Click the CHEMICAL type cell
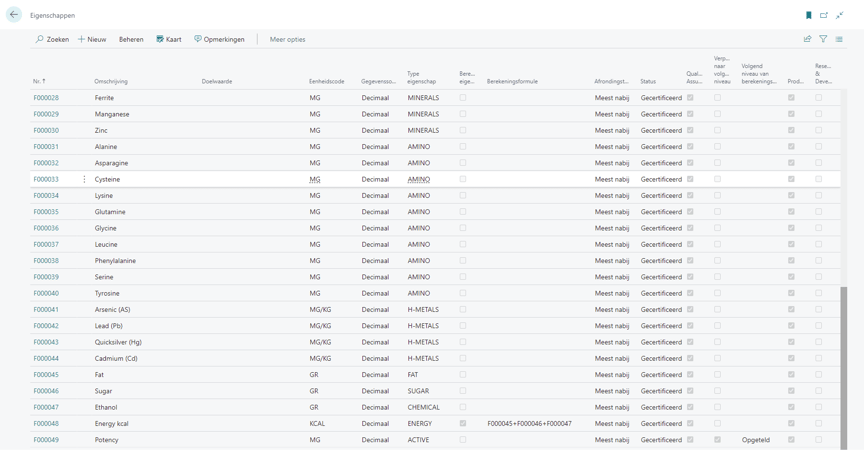864x457 pixels. click(424, 407)
